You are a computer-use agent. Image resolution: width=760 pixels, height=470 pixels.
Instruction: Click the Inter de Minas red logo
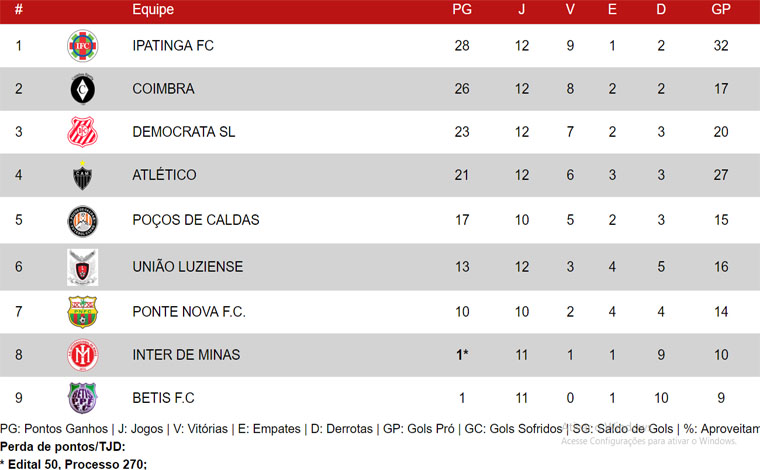pyautogui.click(x=82, y=355)
